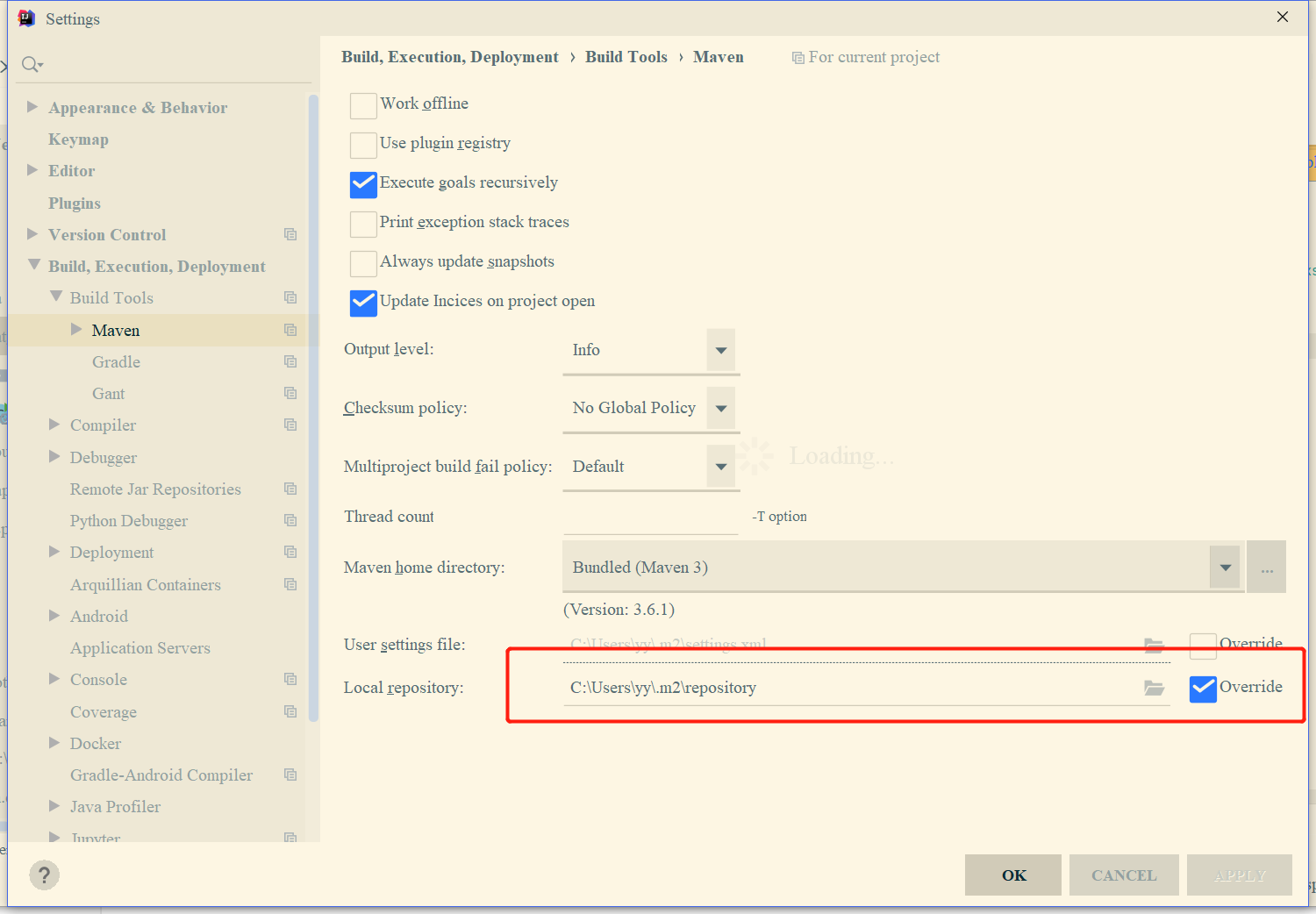Expand the Version Control node arrow
The height and width of the screenshot is (914, 1316).
click(x=32, y=233)
